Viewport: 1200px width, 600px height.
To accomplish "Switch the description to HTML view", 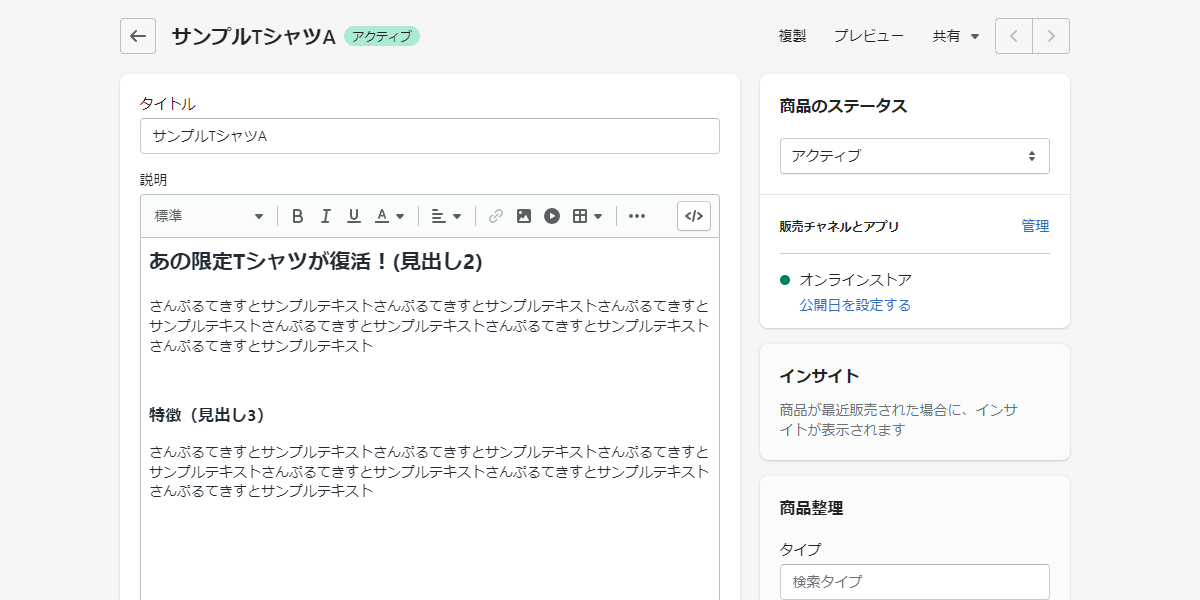I will (x=694, y=216).
